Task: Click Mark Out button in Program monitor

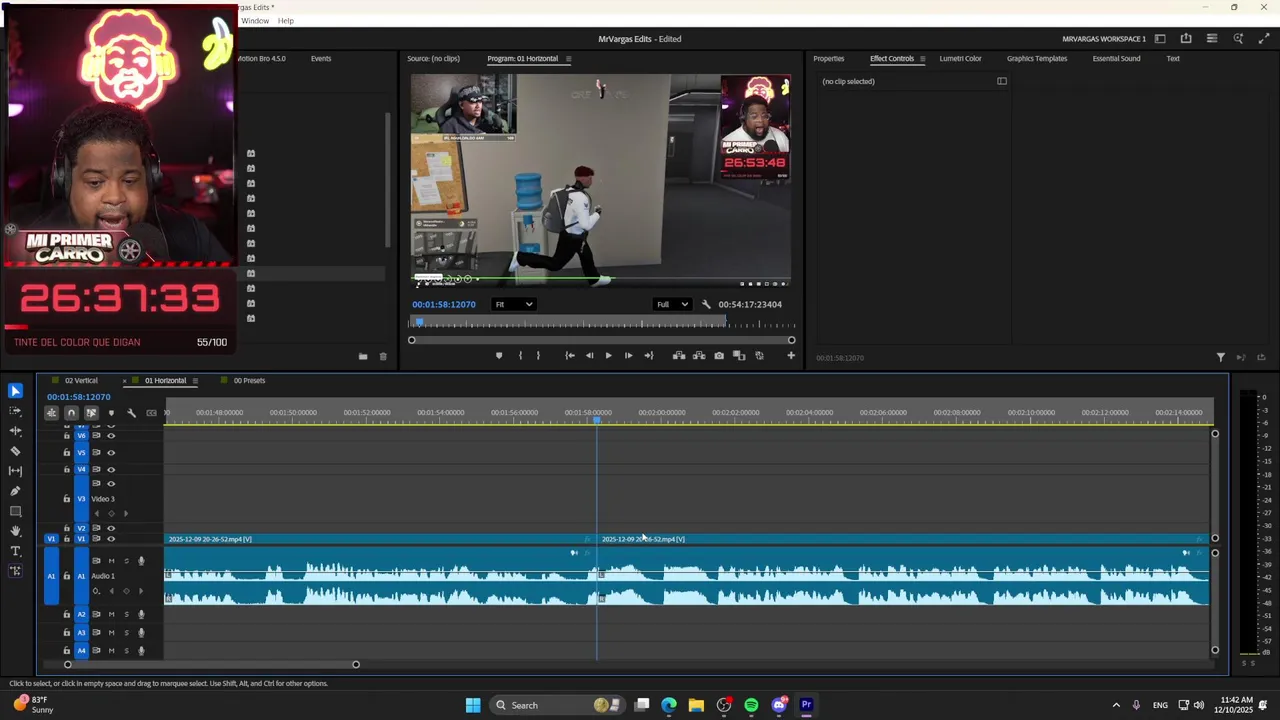Action: pos(538,356)
